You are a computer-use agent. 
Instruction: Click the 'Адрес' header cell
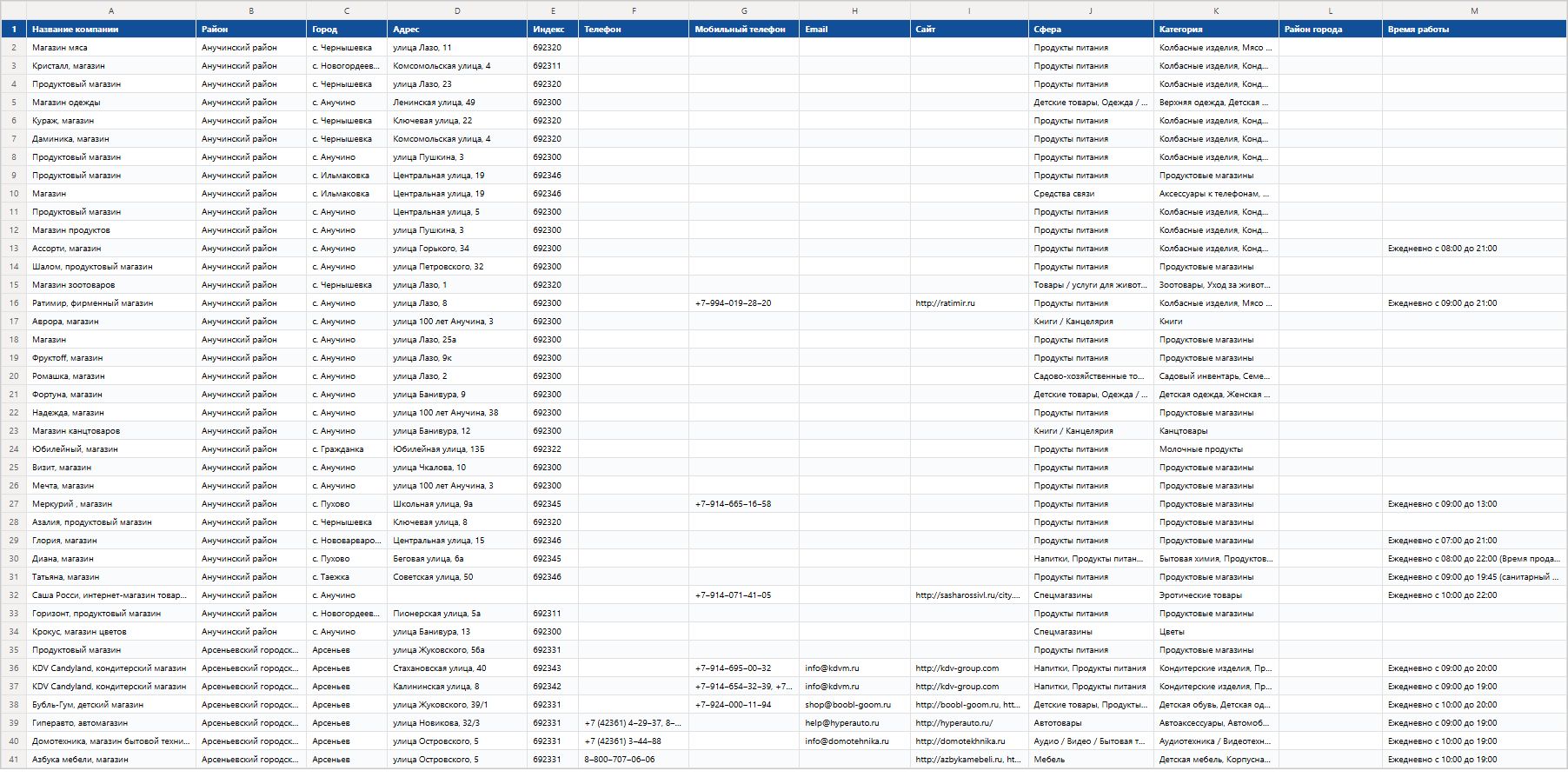click(457, 30)
